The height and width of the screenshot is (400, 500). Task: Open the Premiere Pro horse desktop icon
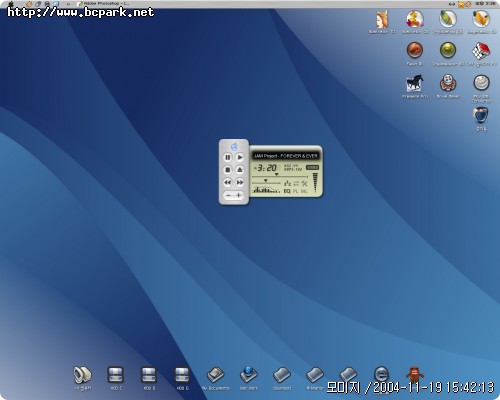tap(415, 86)
